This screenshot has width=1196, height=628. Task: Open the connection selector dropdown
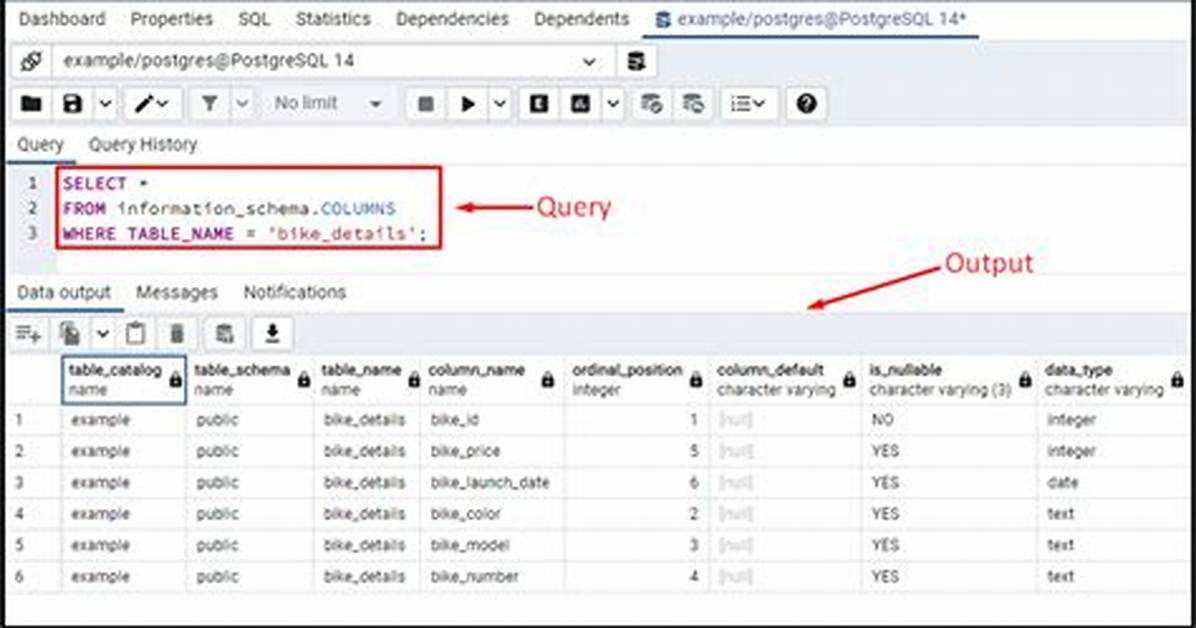333,61
